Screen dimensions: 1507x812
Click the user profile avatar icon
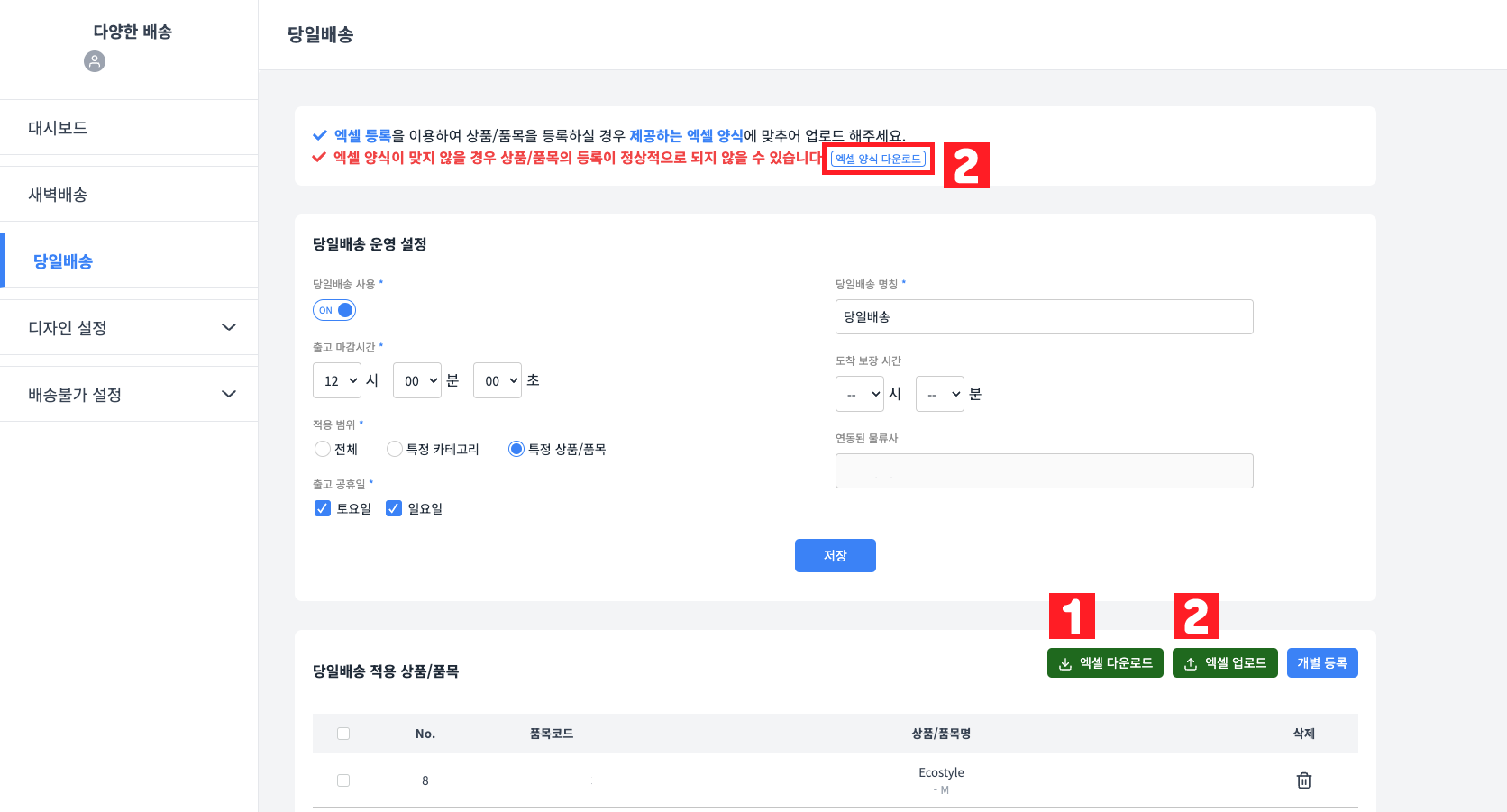[x=95, y=61]
